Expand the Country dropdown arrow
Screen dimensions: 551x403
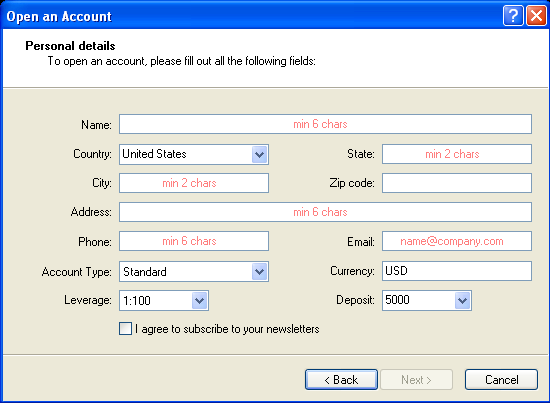[260, 154]
